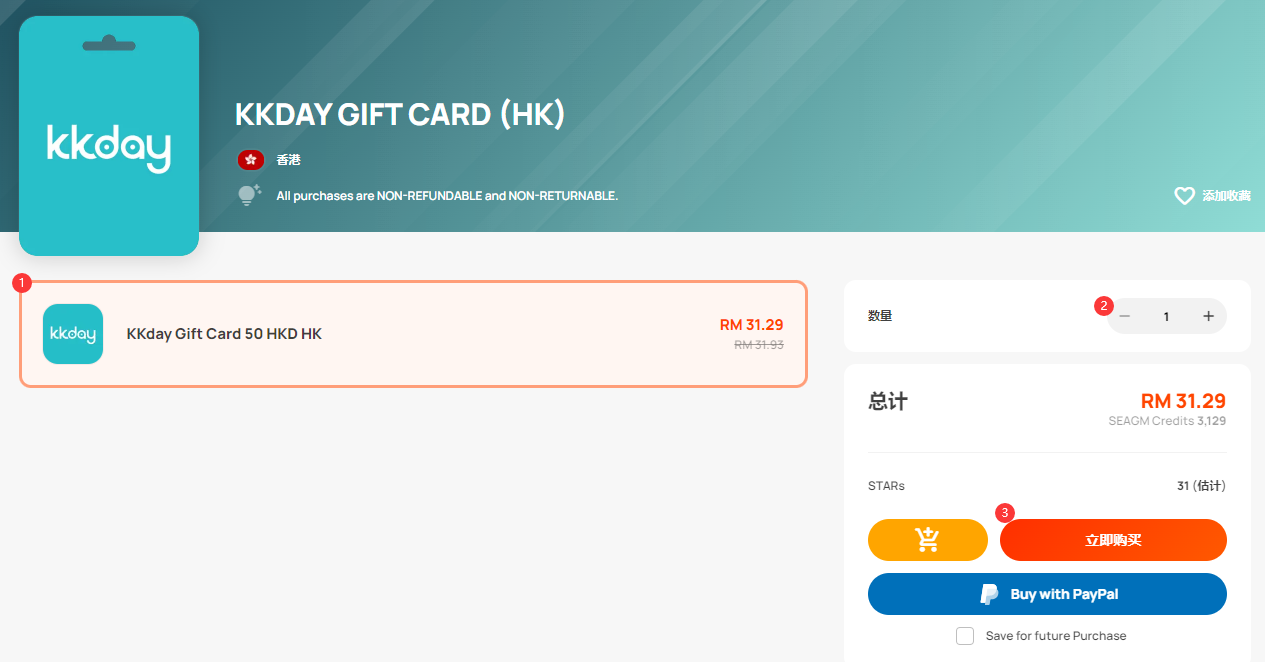Add item using the cart icon button

928,540
